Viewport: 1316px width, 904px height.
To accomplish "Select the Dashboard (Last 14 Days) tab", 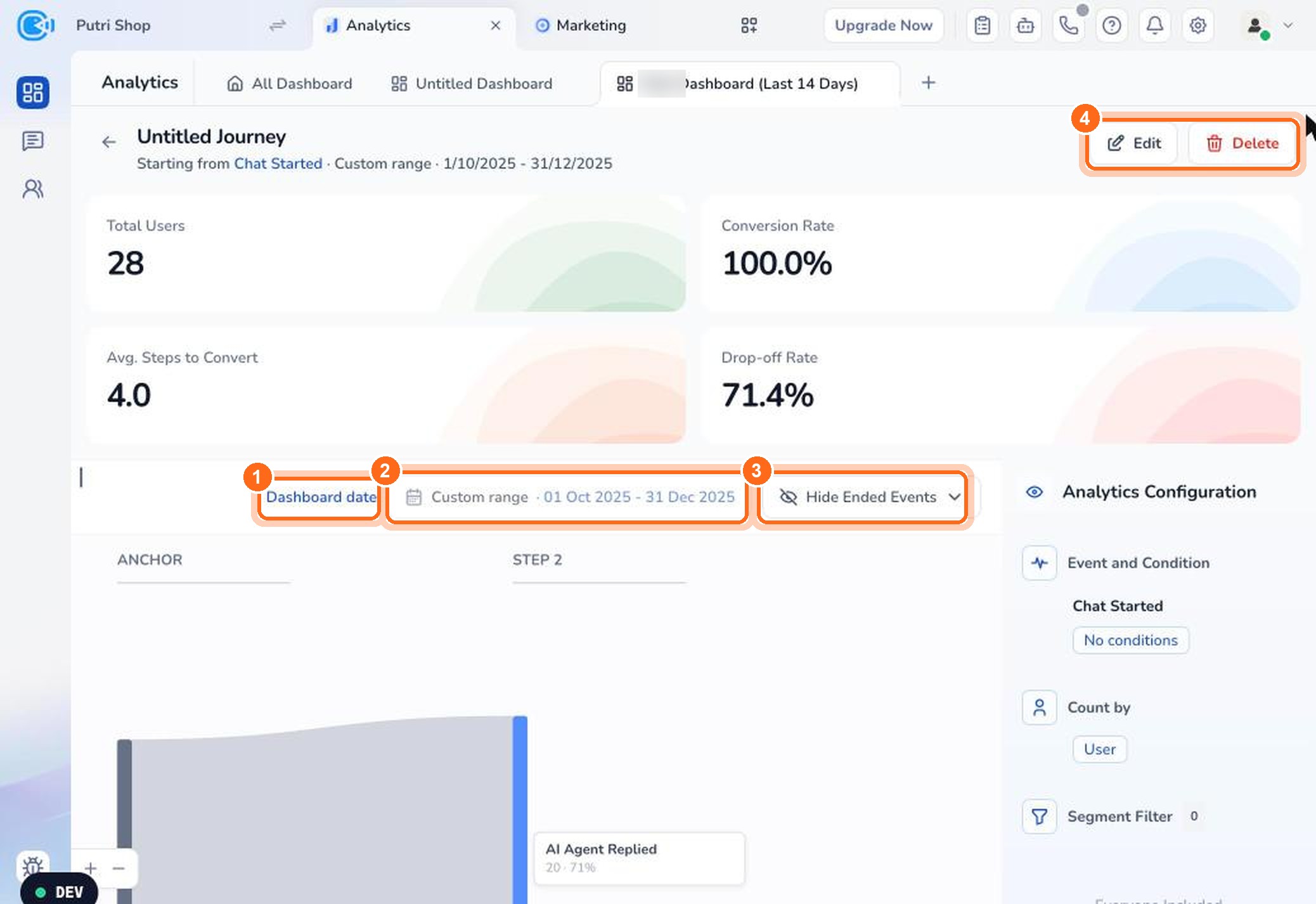I will tap(749, 84).
